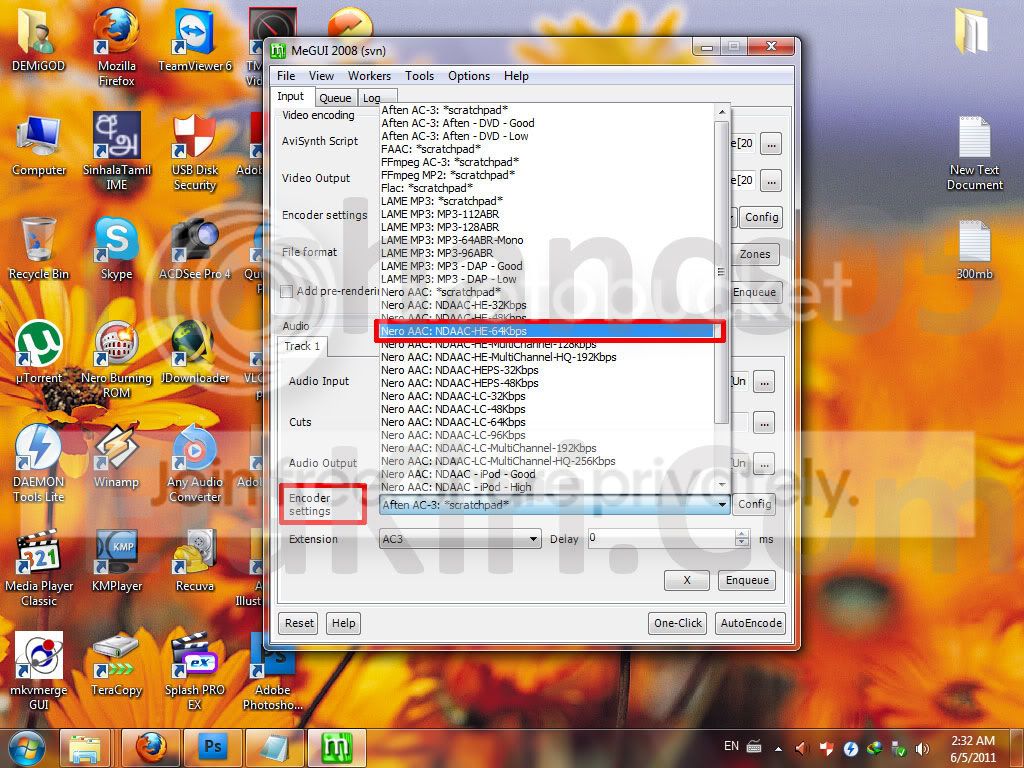Open the Options menu
This screenshot has height=768, width=1024.
(x=469, y=76)
